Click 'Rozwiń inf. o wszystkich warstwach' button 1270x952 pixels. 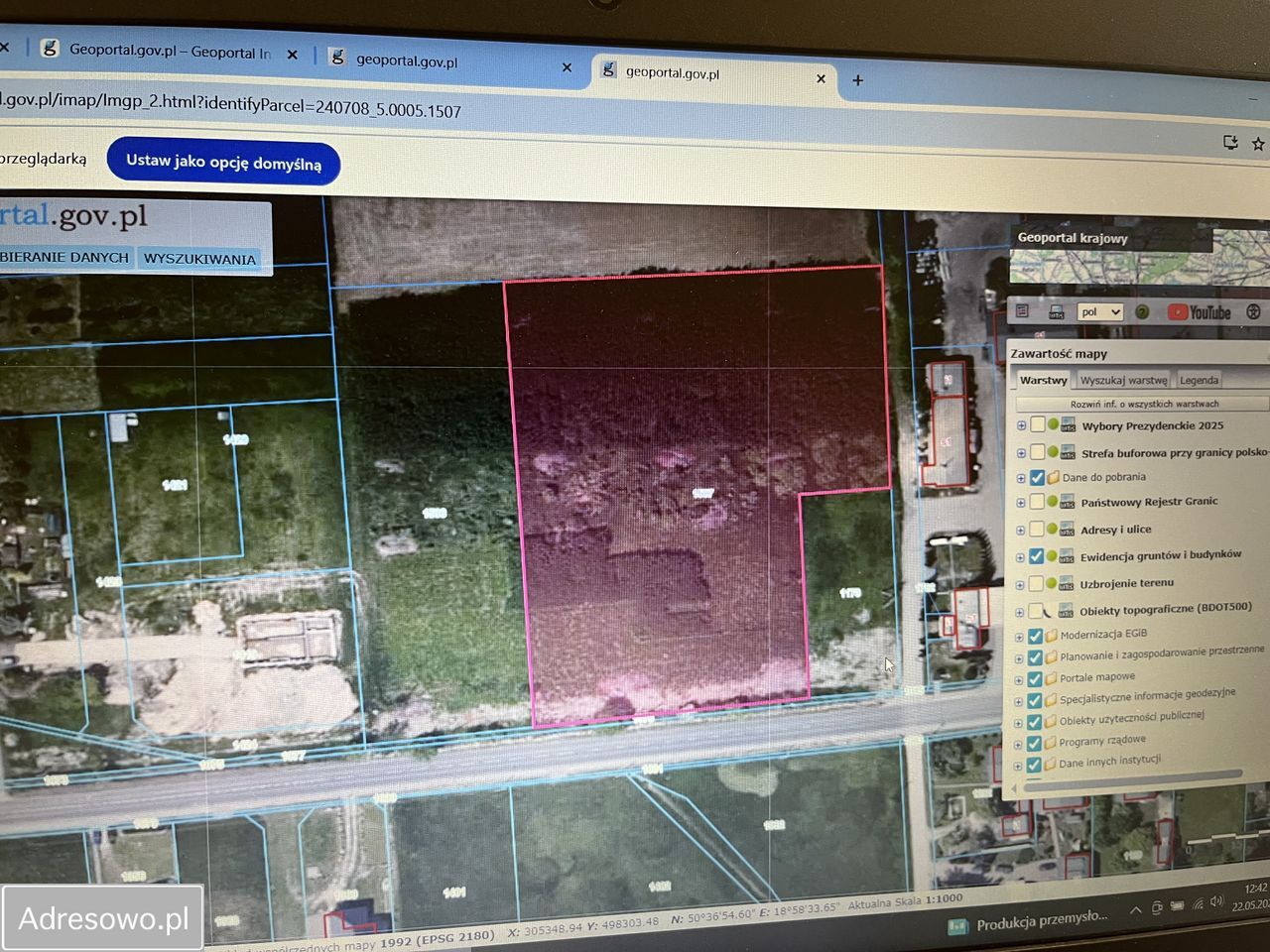[x=1143, y=404]
